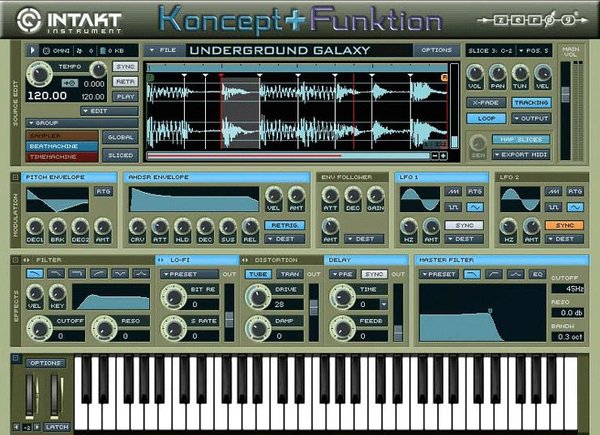
Task: Select the EQ mode in Master Filter
Action: (x=535, y=273)
